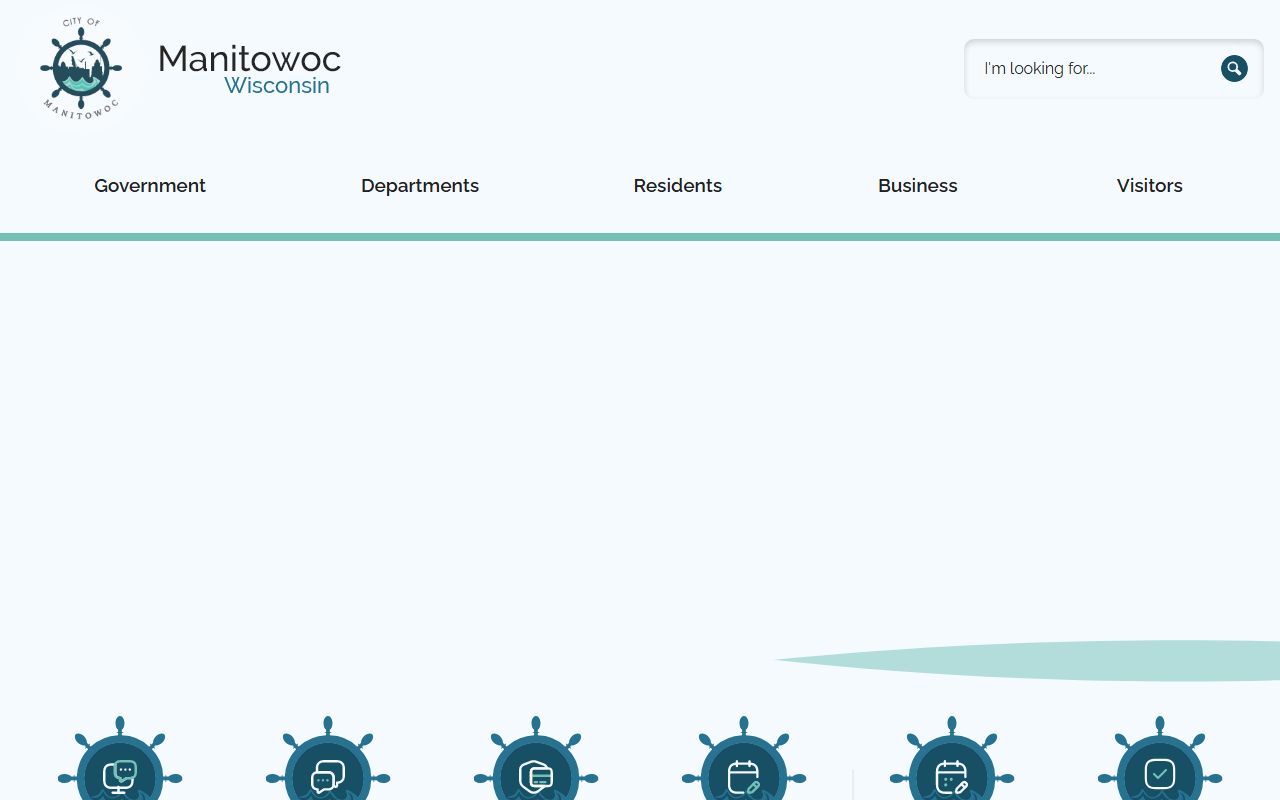Open the dotted calendar edit wheel icon

click(952, 760)
